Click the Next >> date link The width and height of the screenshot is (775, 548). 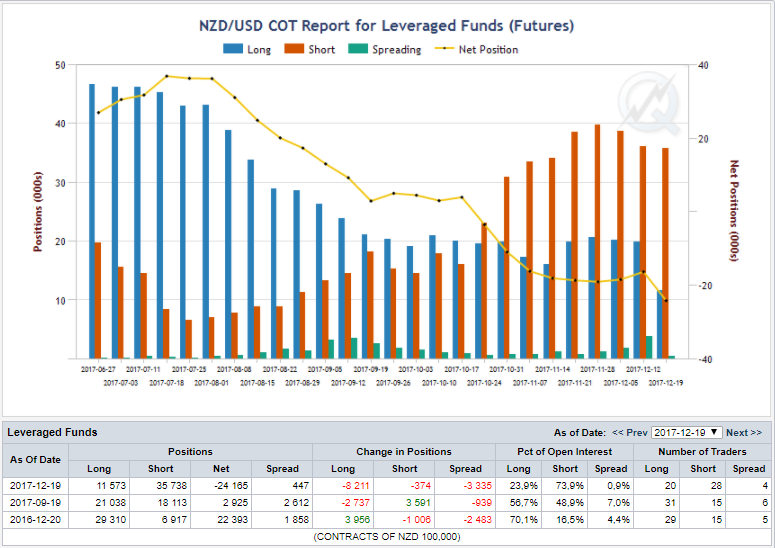(x=744, y=432)
